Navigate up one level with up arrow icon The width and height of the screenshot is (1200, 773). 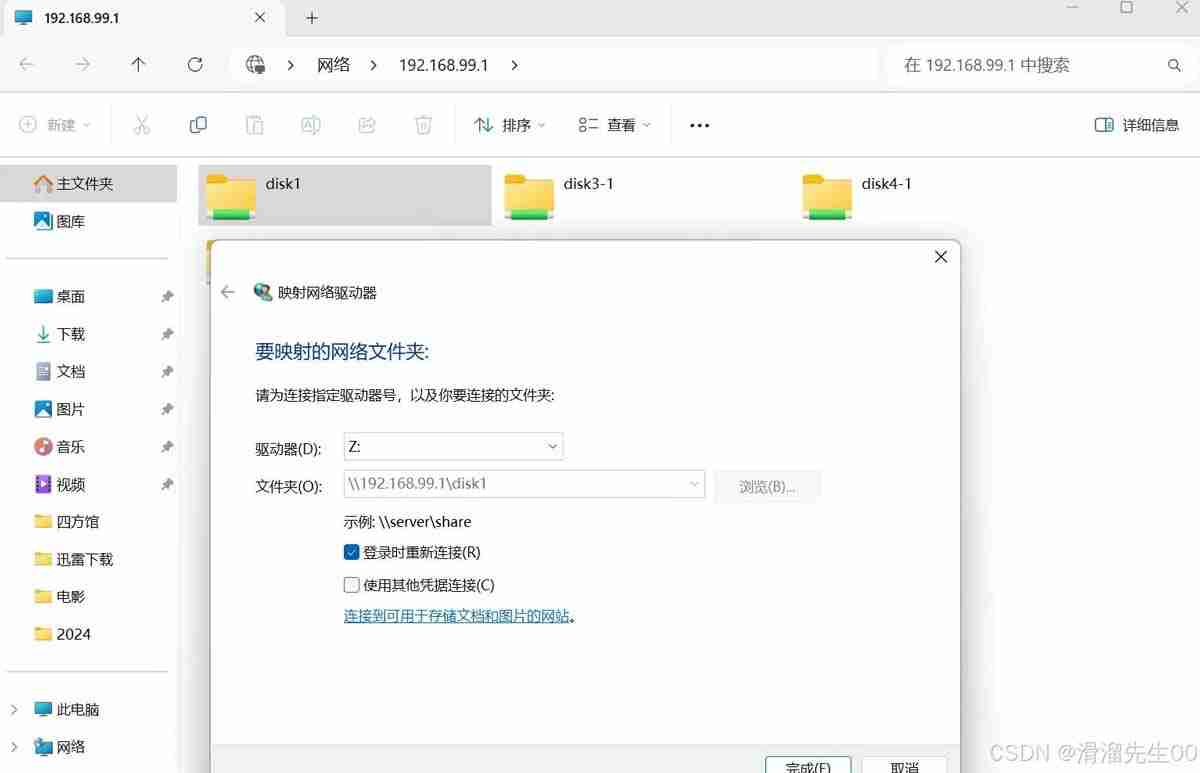pos(138,65)
